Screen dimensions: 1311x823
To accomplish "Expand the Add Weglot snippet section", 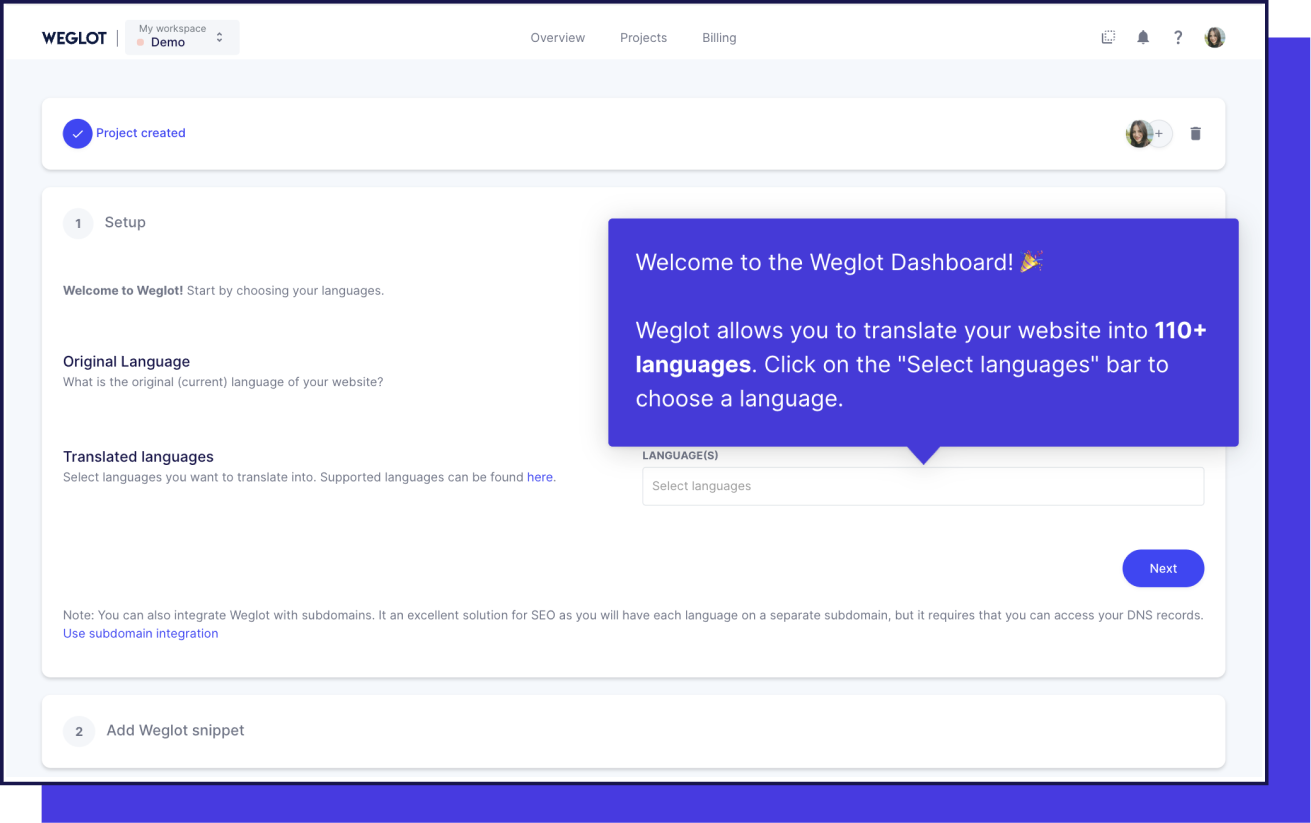I will tap(175, 731).
